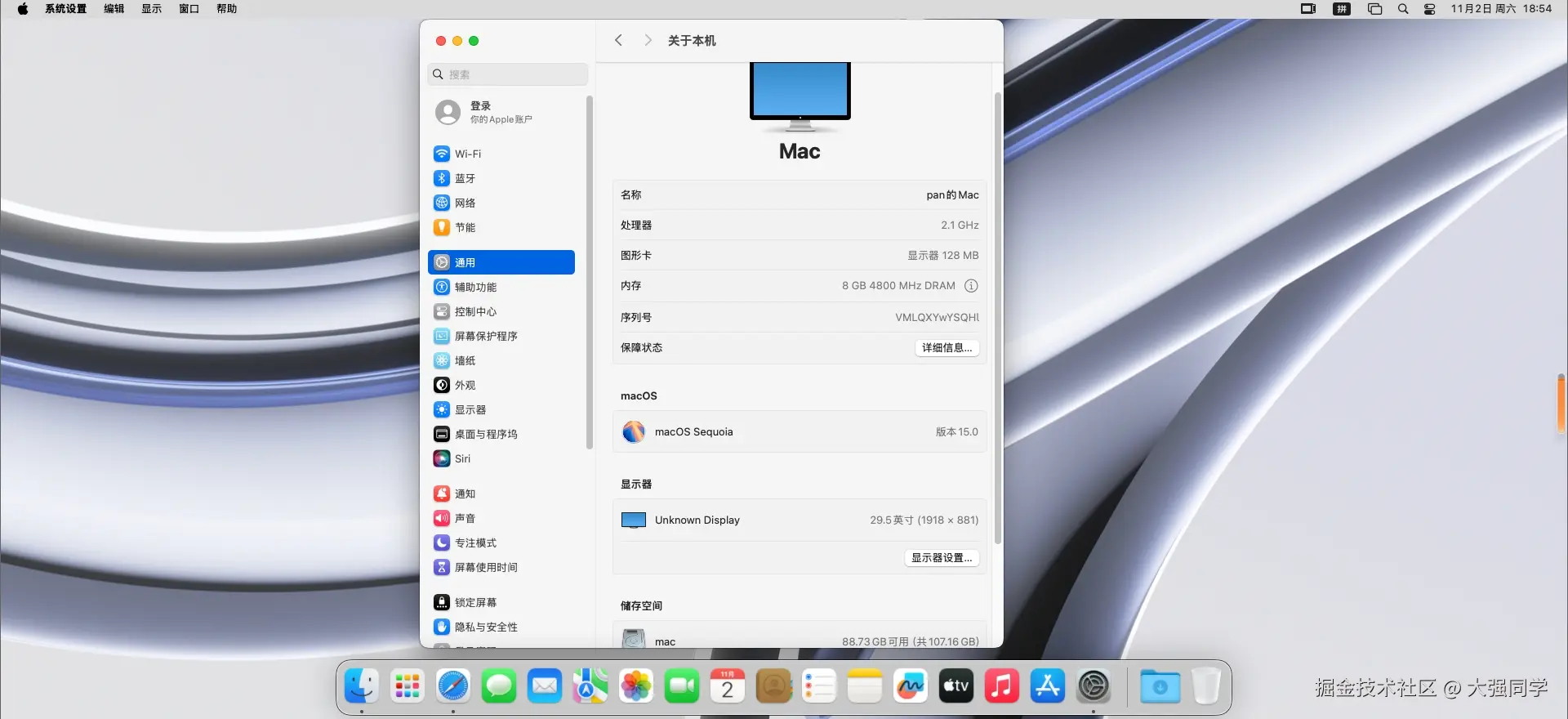Open Trash in the Dock
The height and width of the screenshot is (719, 1568).
[1206, 686]
